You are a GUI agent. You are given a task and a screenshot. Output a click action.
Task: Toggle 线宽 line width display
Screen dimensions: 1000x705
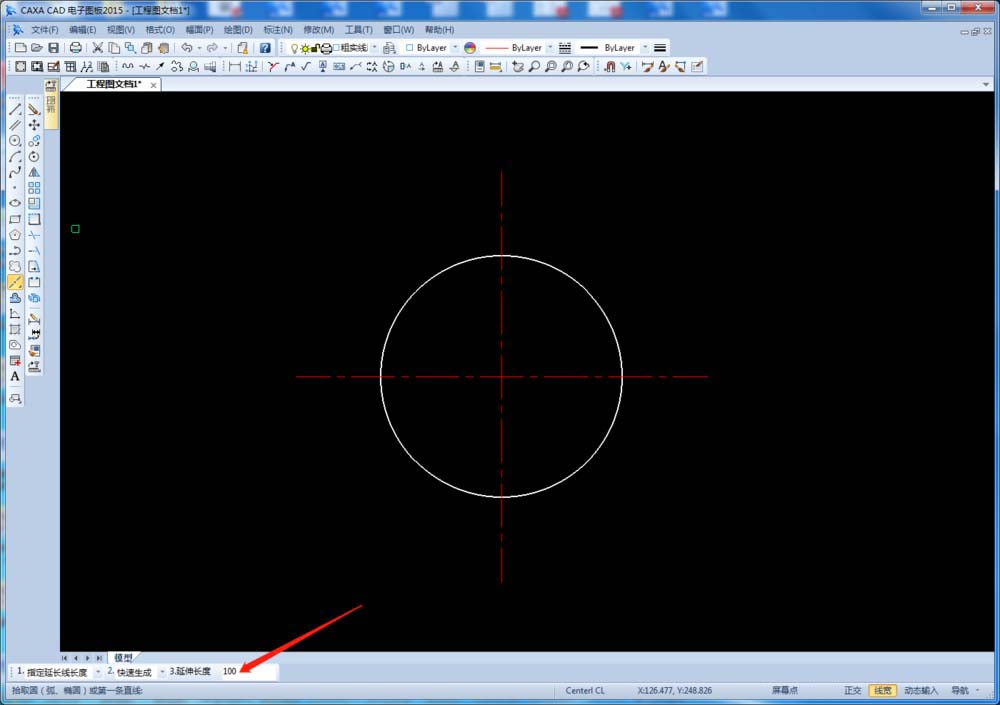883,690
